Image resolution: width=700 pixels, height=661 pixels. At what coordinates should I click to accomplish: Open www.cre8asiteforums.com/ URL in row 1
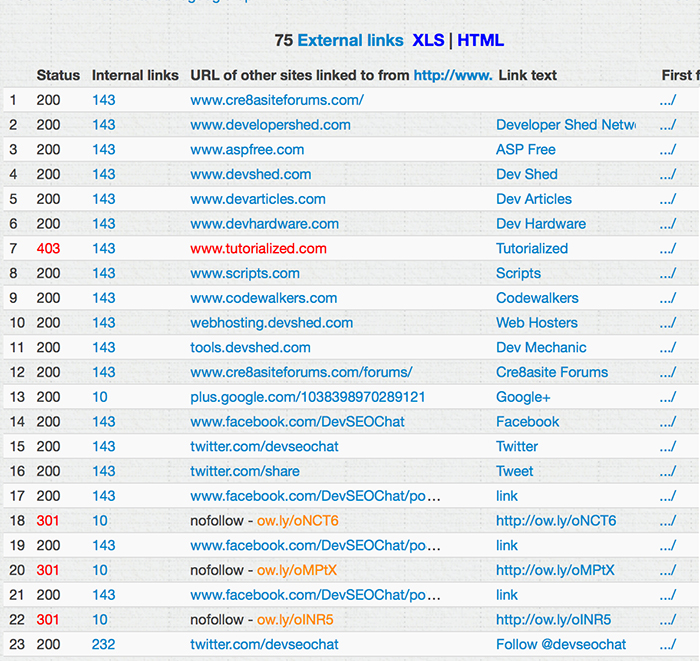coord(277,100)
